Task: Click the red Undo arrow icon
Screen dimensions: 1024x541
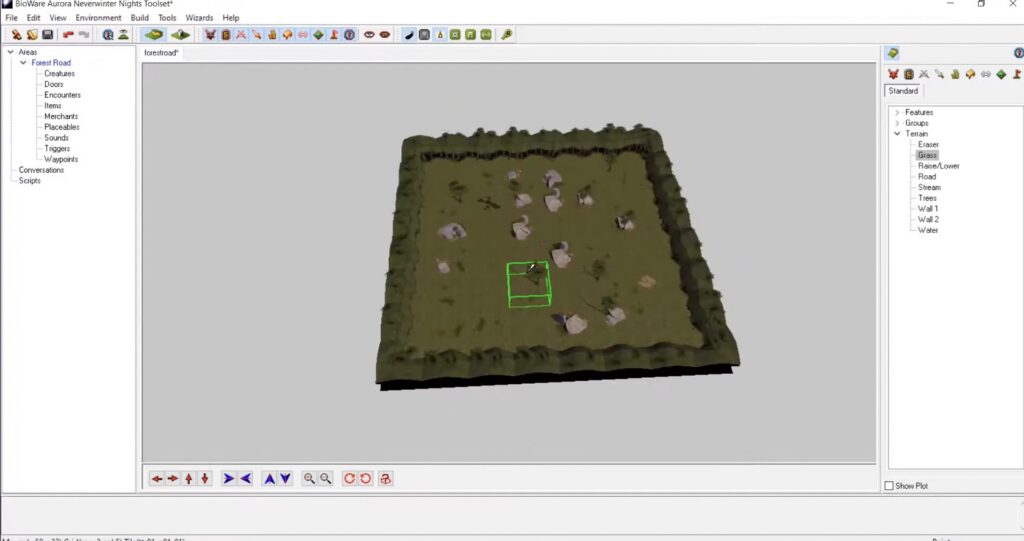Action: pyautogui.click(x=67, y=35)
